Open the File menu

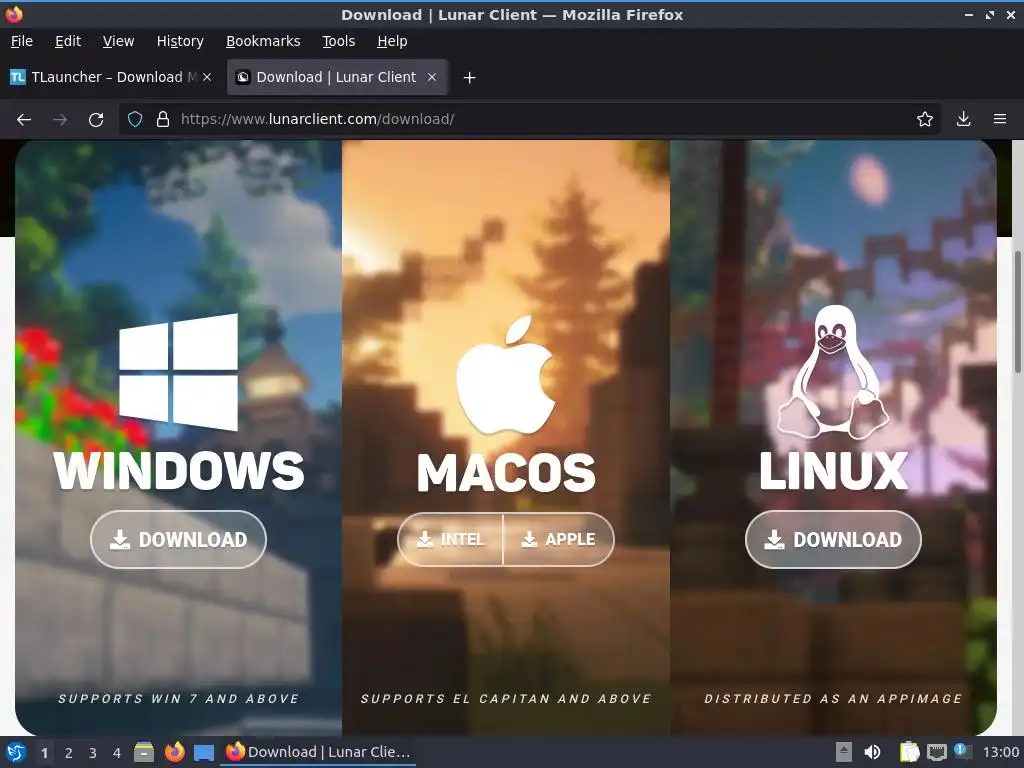22,41
